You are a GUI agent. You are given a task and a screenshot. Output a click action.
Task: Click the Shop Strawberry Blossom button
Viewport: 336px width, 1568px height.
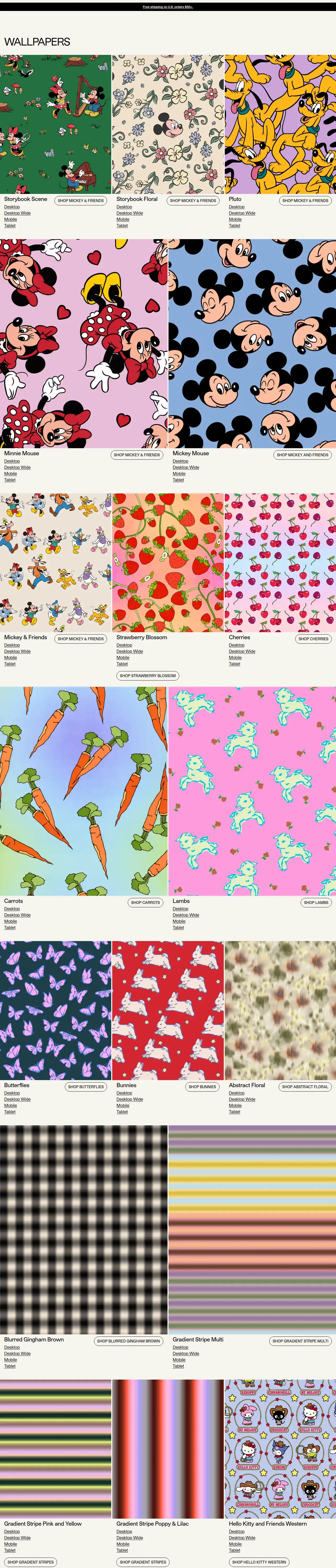point(148,676)
